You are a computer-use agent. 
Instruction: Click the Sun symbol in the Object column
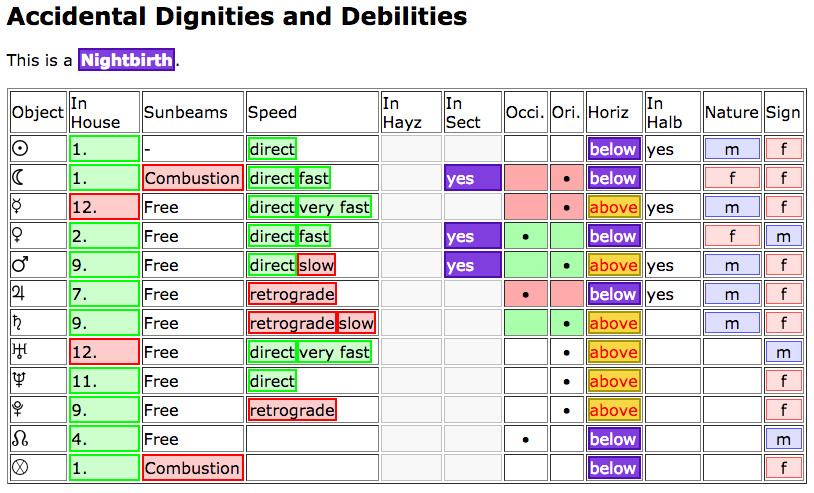[20, 149]
